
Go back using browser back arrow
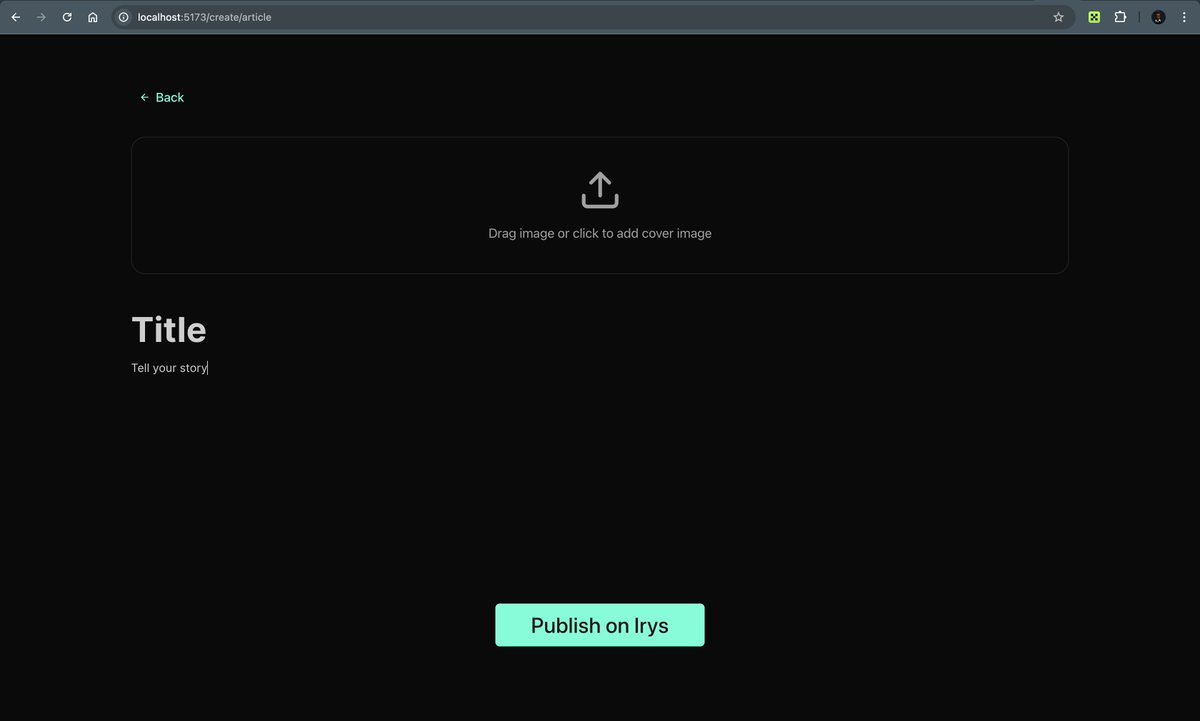[x=16, y=17]
